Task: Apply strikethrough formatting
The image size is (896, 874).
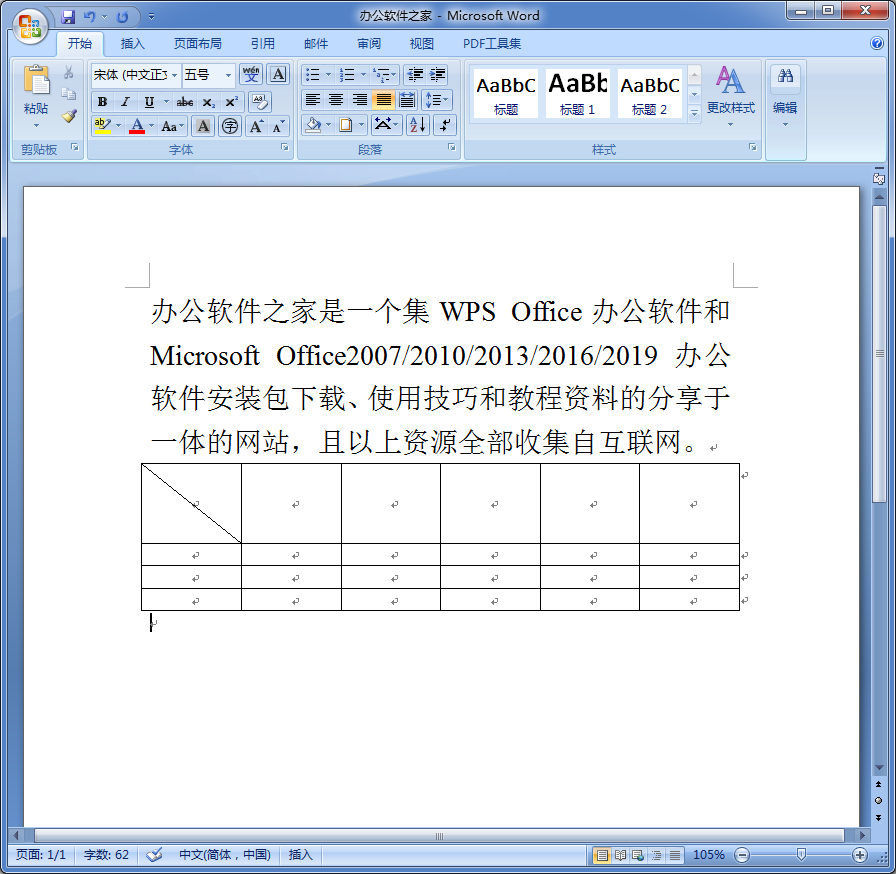Action: pos(184,102)
